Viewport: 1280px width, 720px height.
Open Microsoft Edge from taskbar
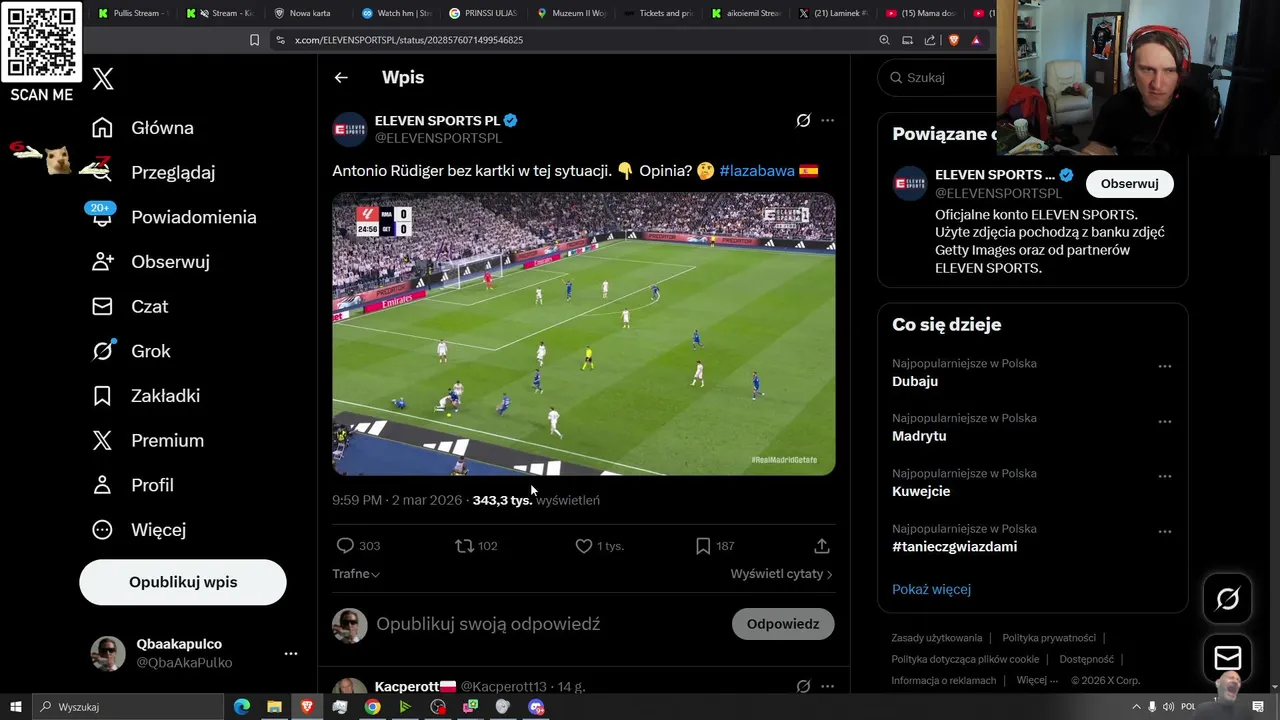242,707
